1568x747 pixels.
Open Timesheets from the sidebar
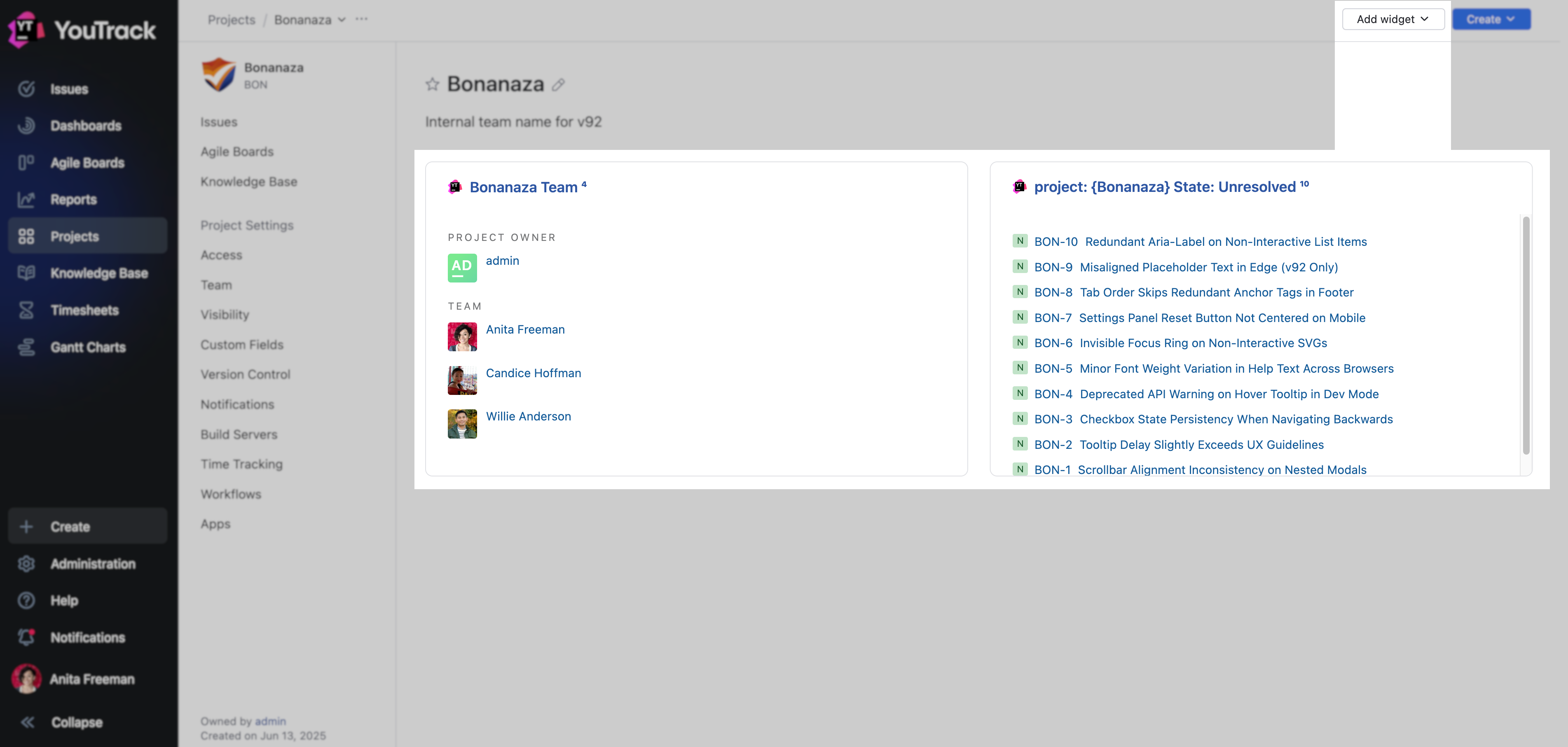tap(84, 310)
